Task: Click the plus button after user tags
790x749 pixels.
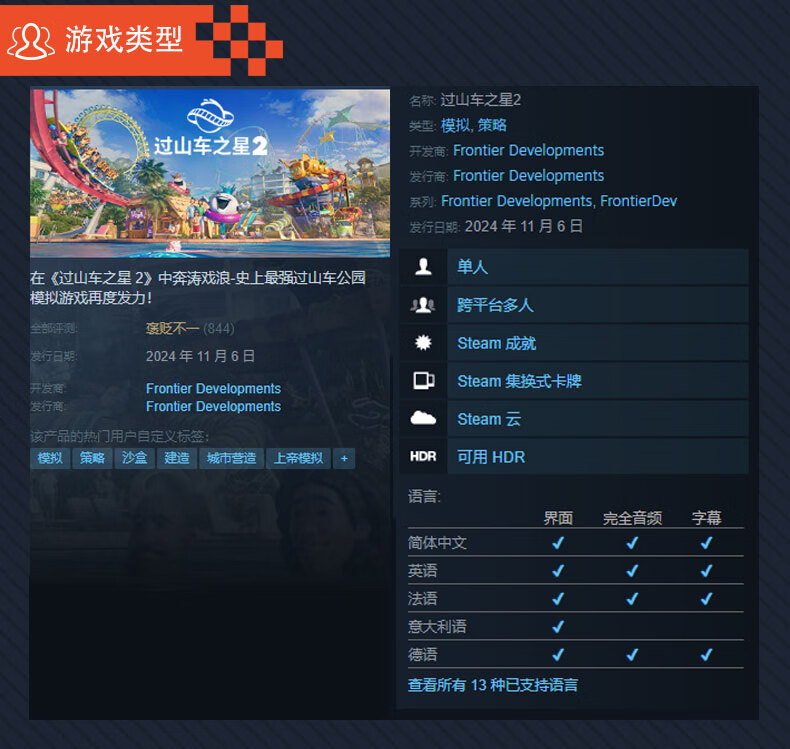Action: coord(344,458)
